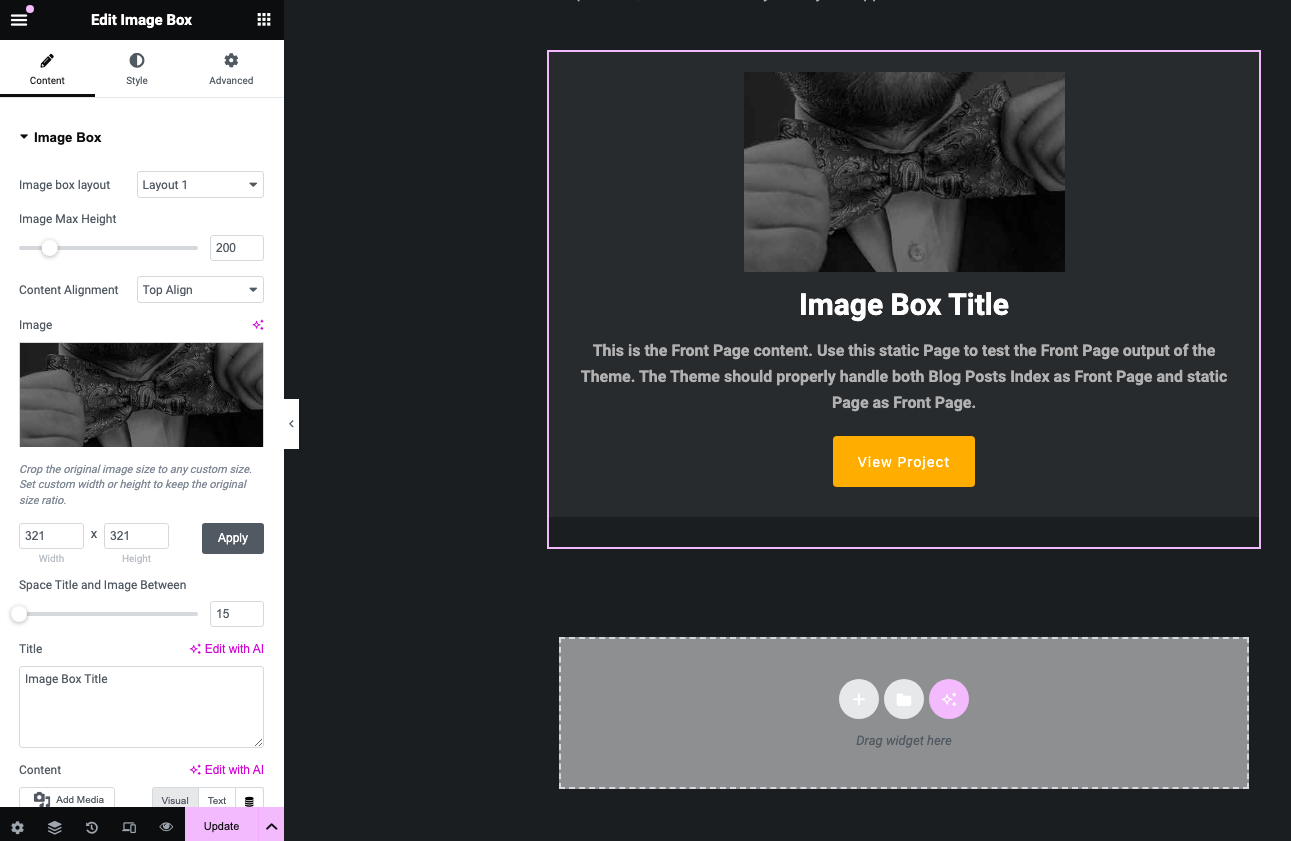The height and width of the screenshot is (841, 1291).
Task: Click Edit with AI next to Content
Action: click(227, 770)
